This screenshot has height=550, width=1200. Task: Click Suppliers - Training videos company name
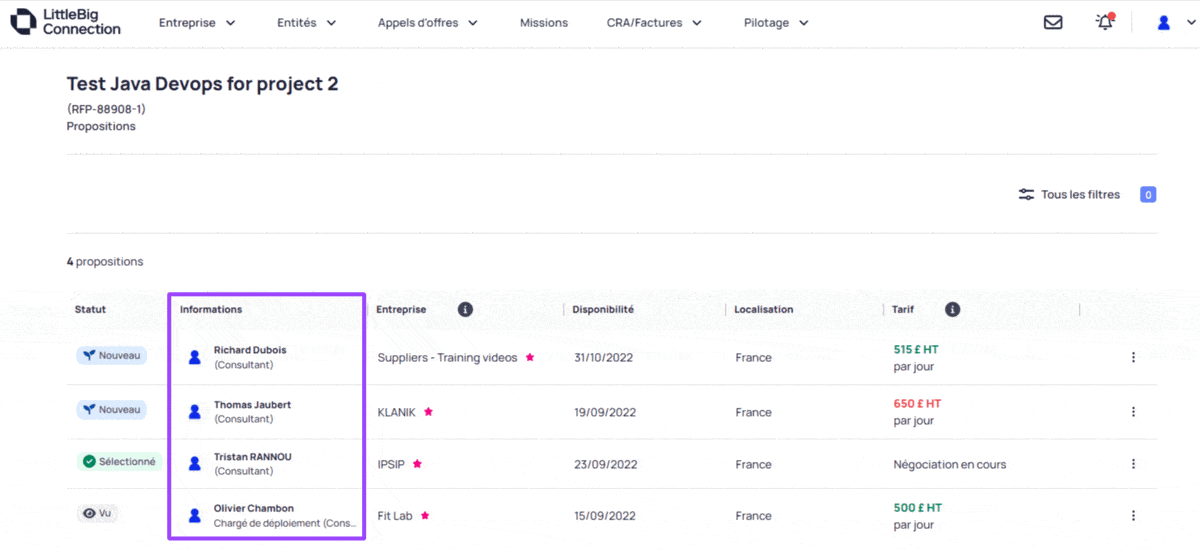[447, 357]
